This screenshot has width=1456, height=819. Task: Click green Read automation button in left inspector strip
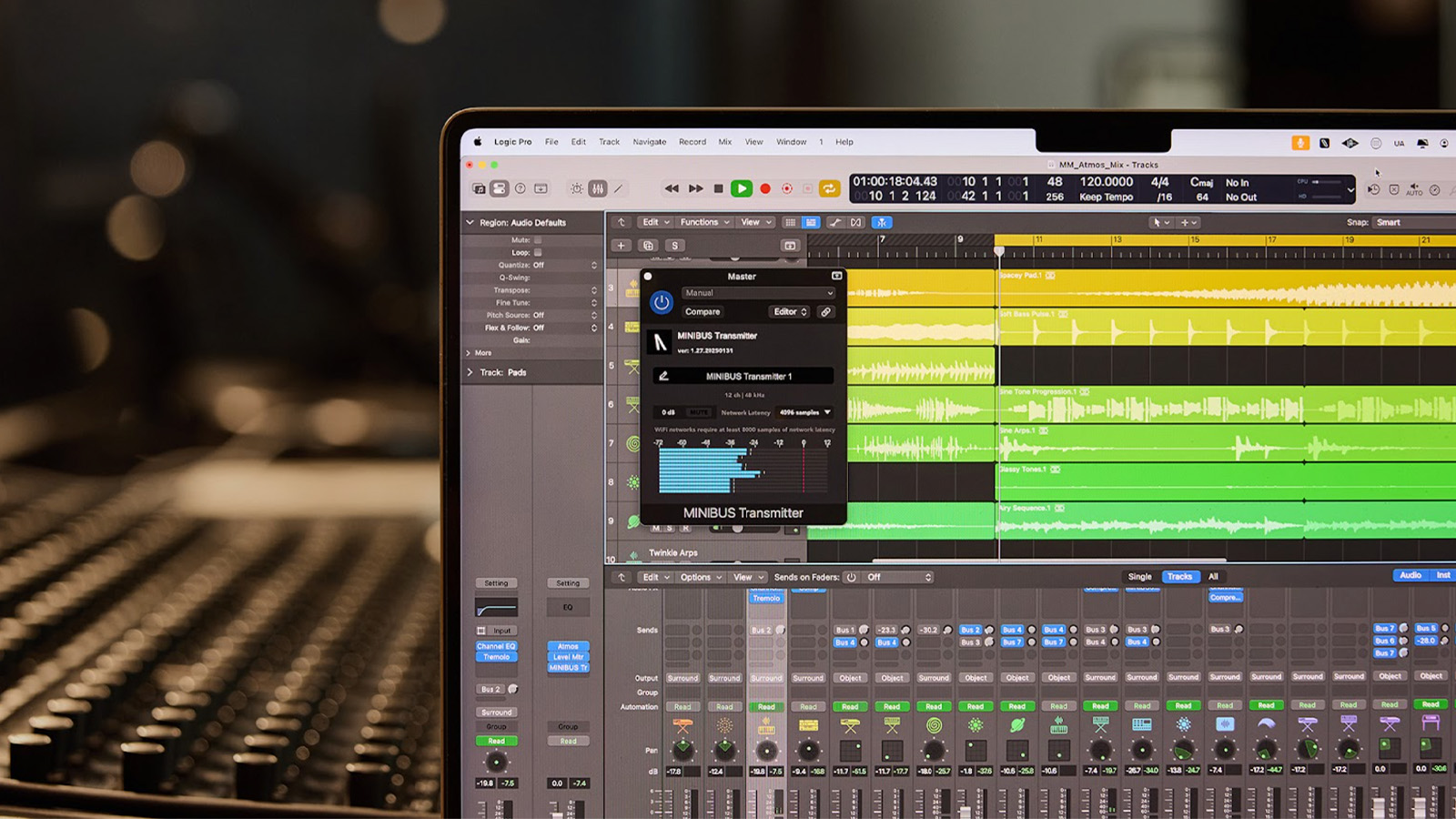496,741
